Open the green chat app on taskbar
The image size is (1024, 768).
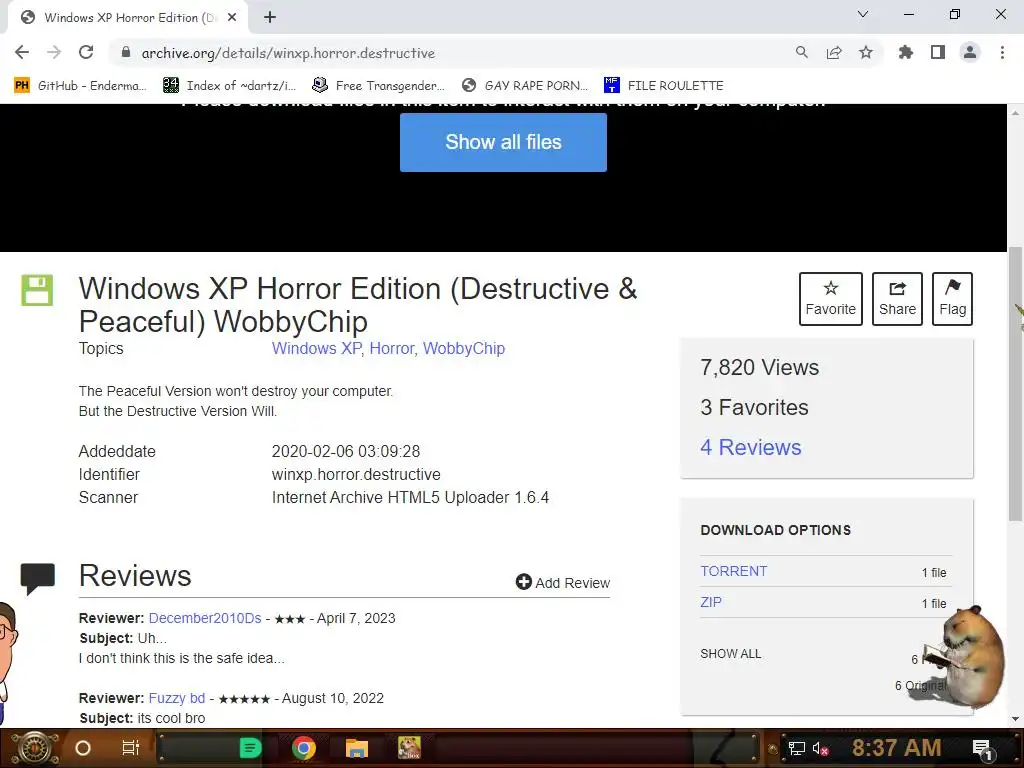click(x=250, y=748)
